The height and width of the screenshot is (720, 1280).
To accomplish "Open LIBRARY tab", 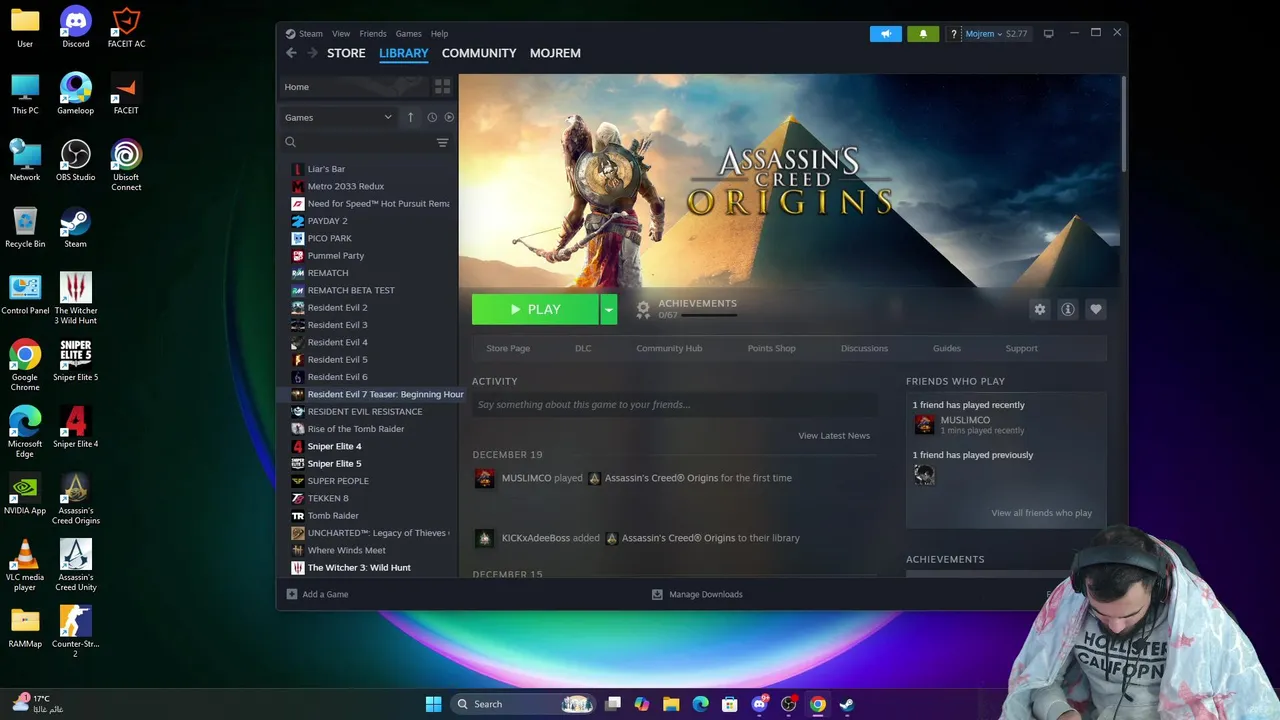I will tap(404, 53).
